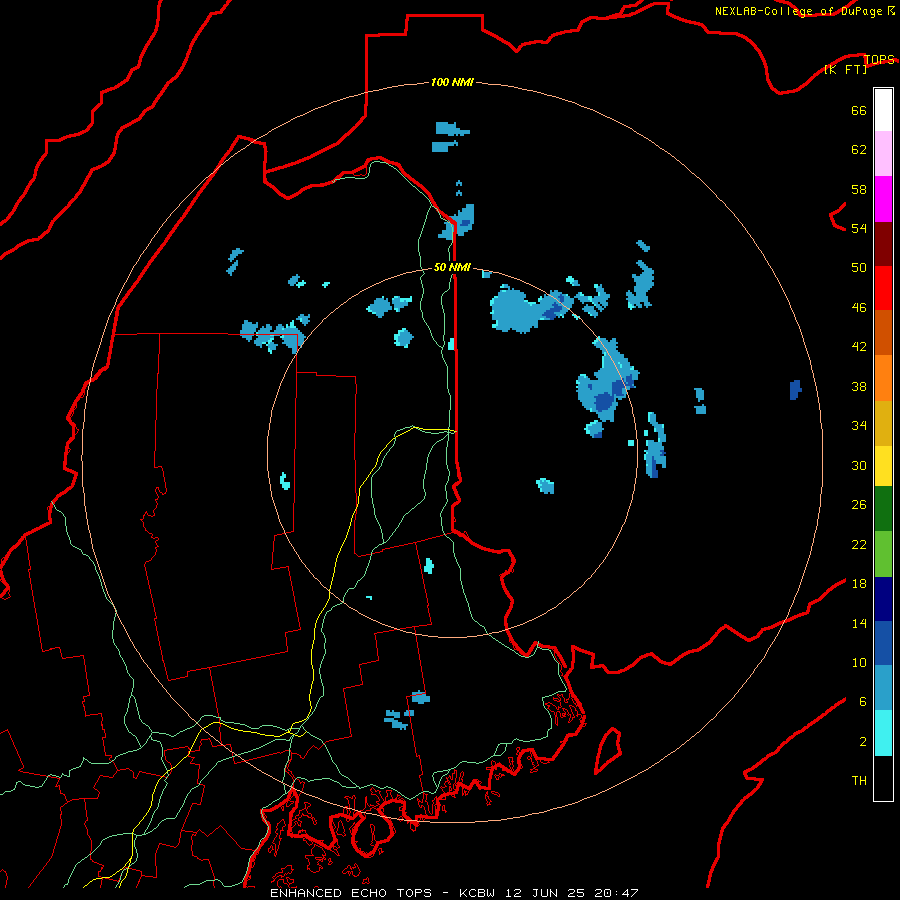Click the "22" legend value
Screen dimensions: 900x900
click(859, 544)
